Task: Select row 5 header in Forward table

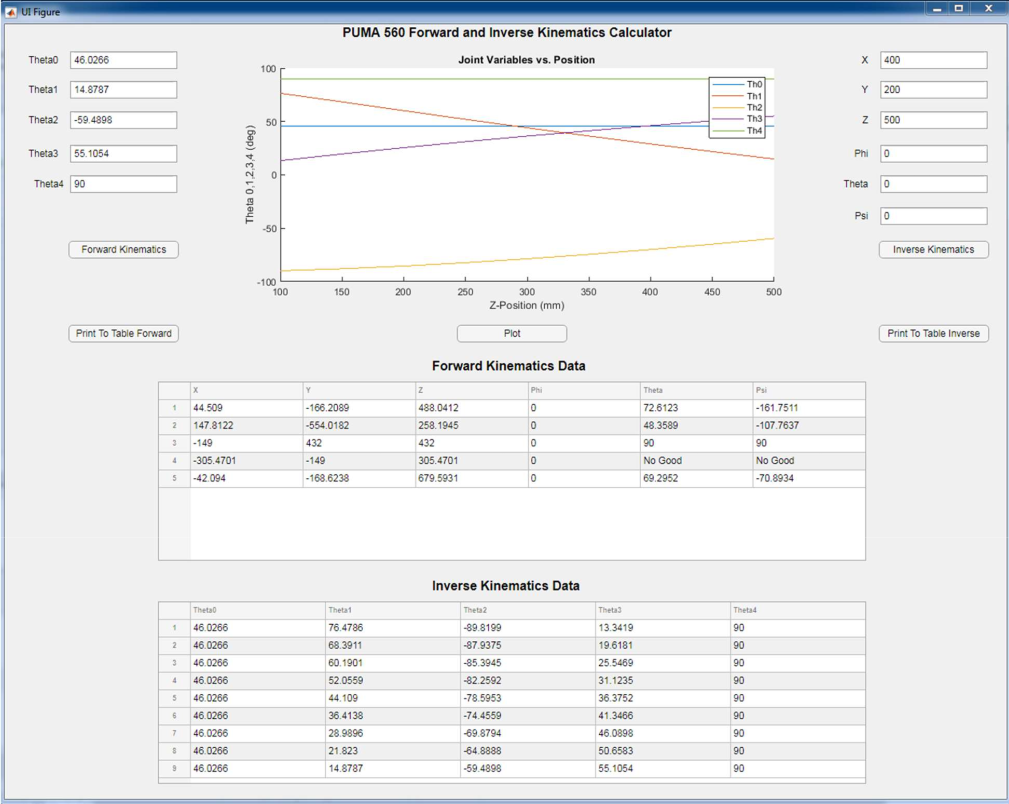Action: pyautogui.click(x=174, y=478)
